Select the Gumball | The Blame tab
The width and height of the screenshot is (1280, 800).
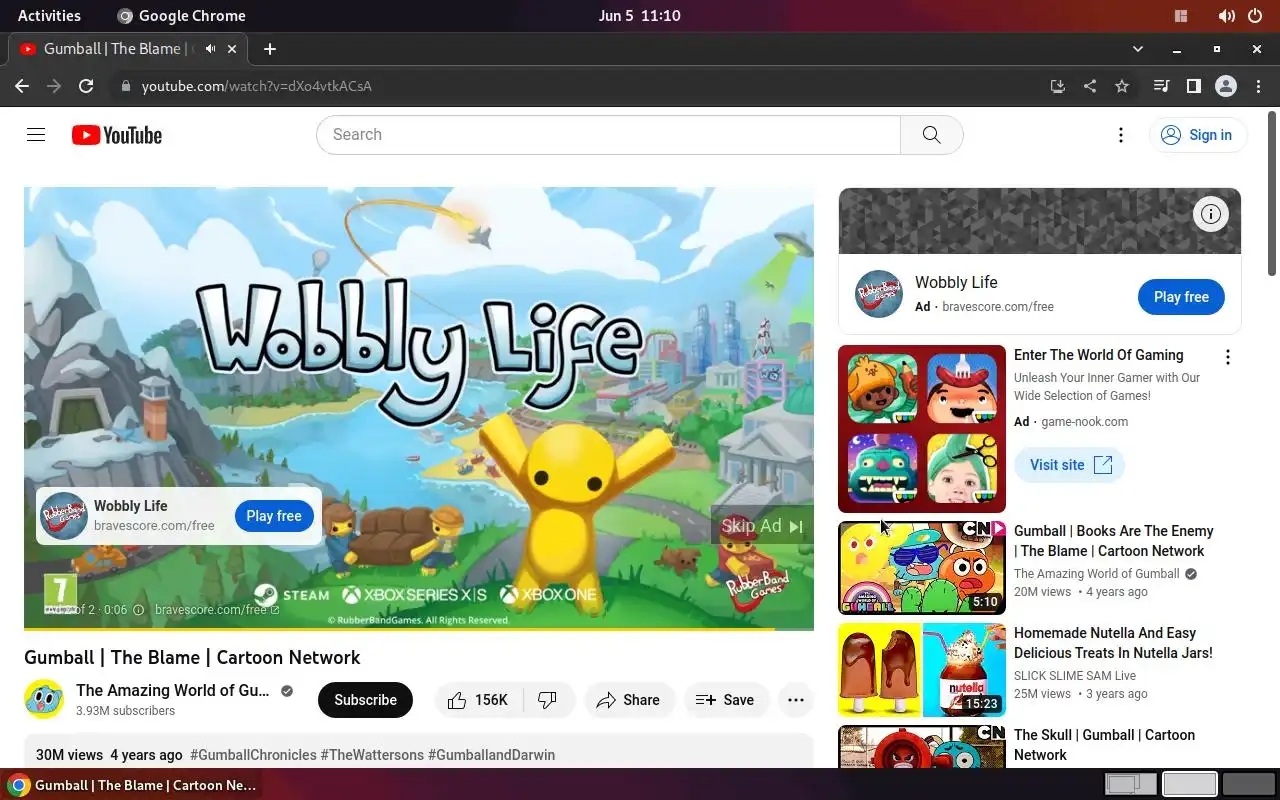coord(128,48)
